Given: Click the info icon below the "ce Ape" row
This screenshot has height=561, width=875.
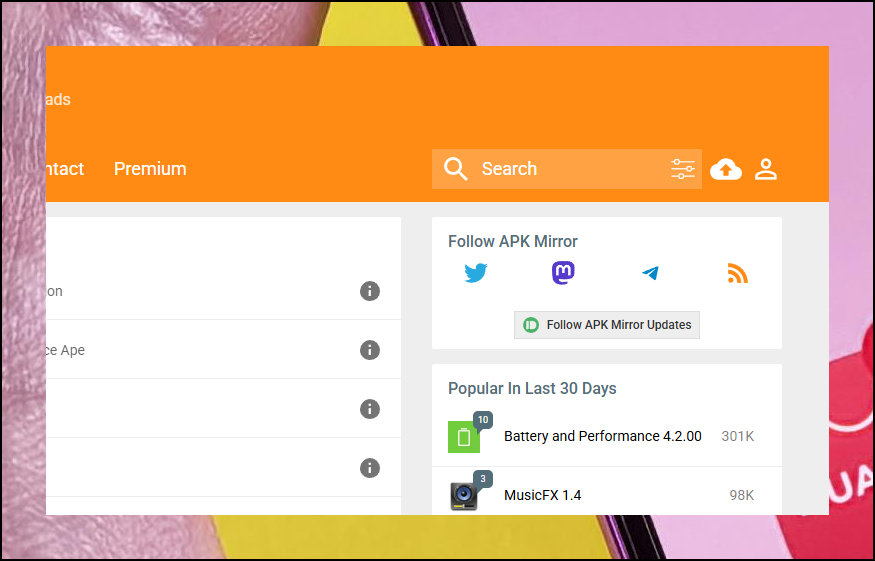Looking at the screenshot, I should (x=369, y=409).
